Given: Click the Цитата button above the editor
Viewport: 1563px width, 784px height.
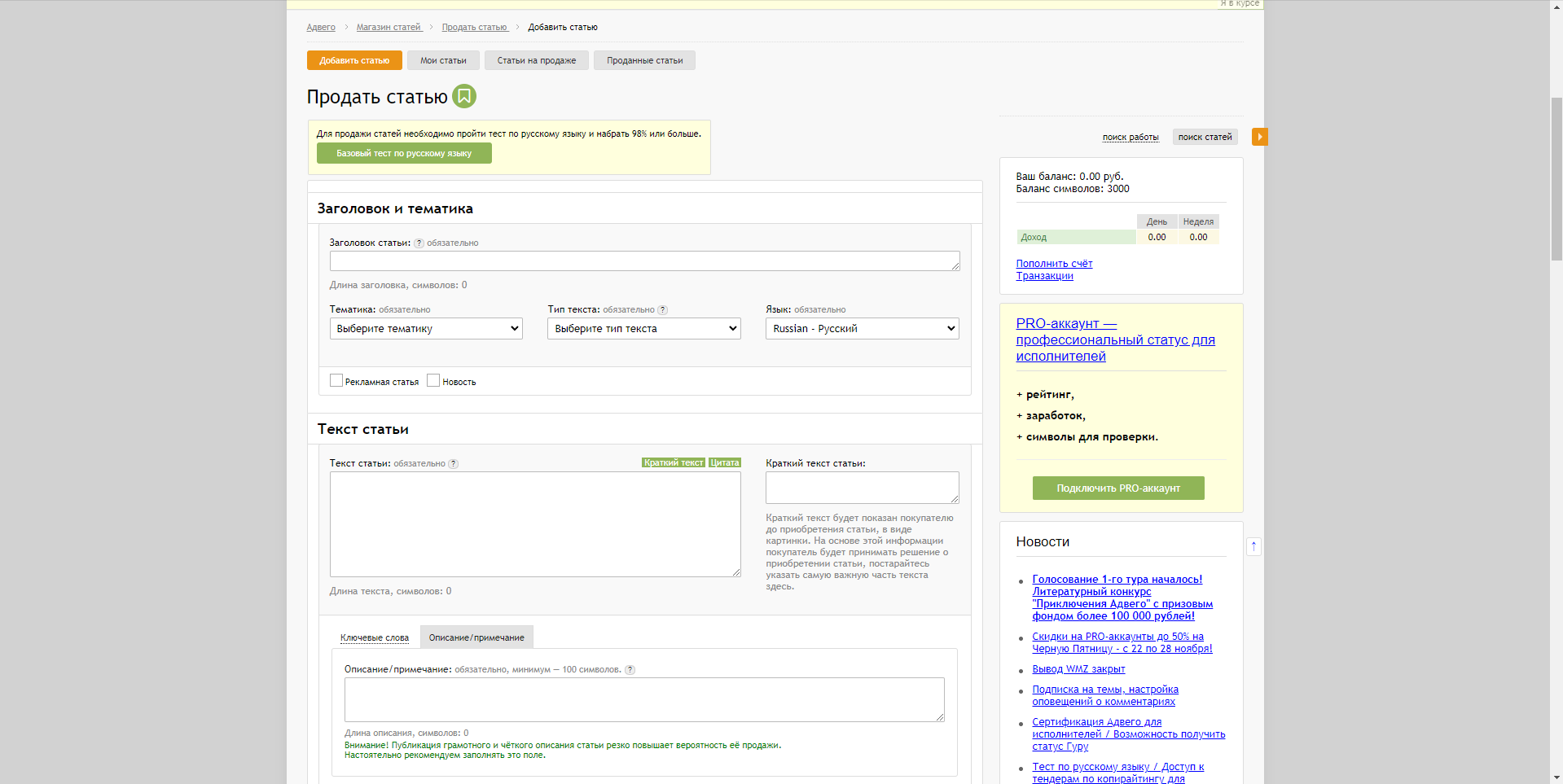Looking at the screenshot, I should 725,462.
